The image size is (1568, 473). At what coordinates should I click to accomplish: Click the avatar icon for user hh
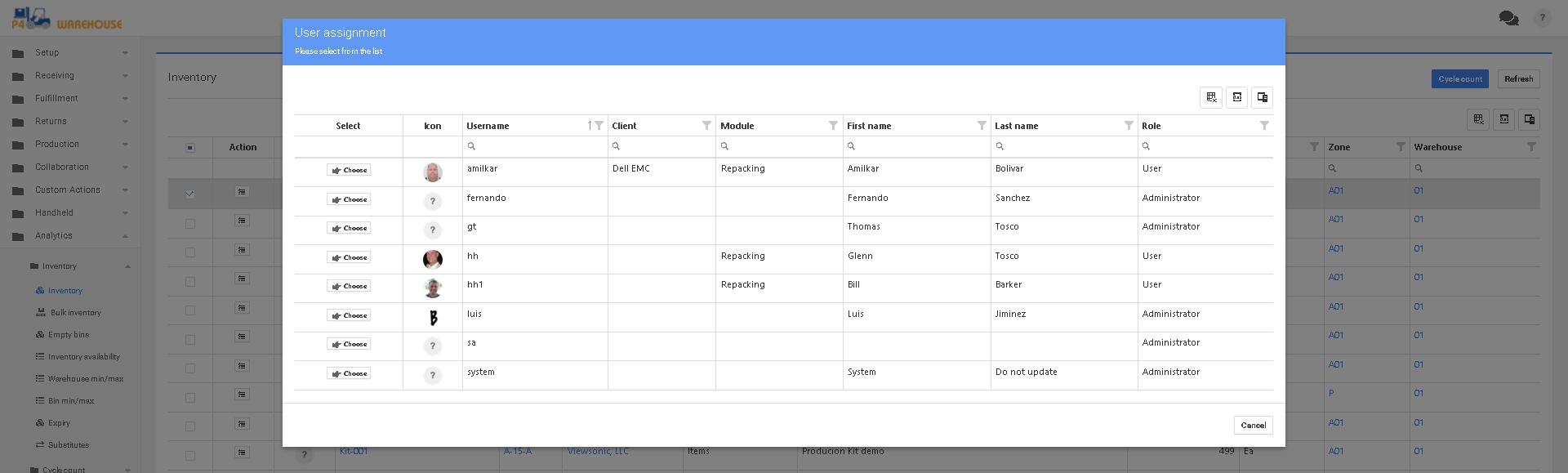click(x=432, y=259)
